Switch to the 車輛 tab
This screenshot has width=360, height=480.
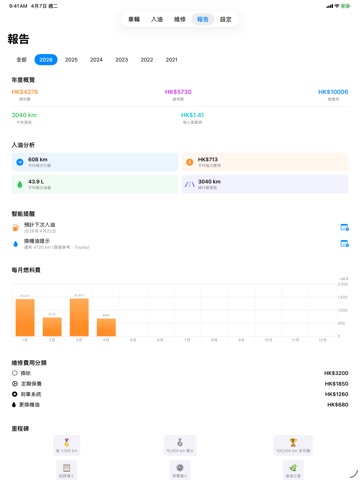pyautogui.click(x=134, y=19)
